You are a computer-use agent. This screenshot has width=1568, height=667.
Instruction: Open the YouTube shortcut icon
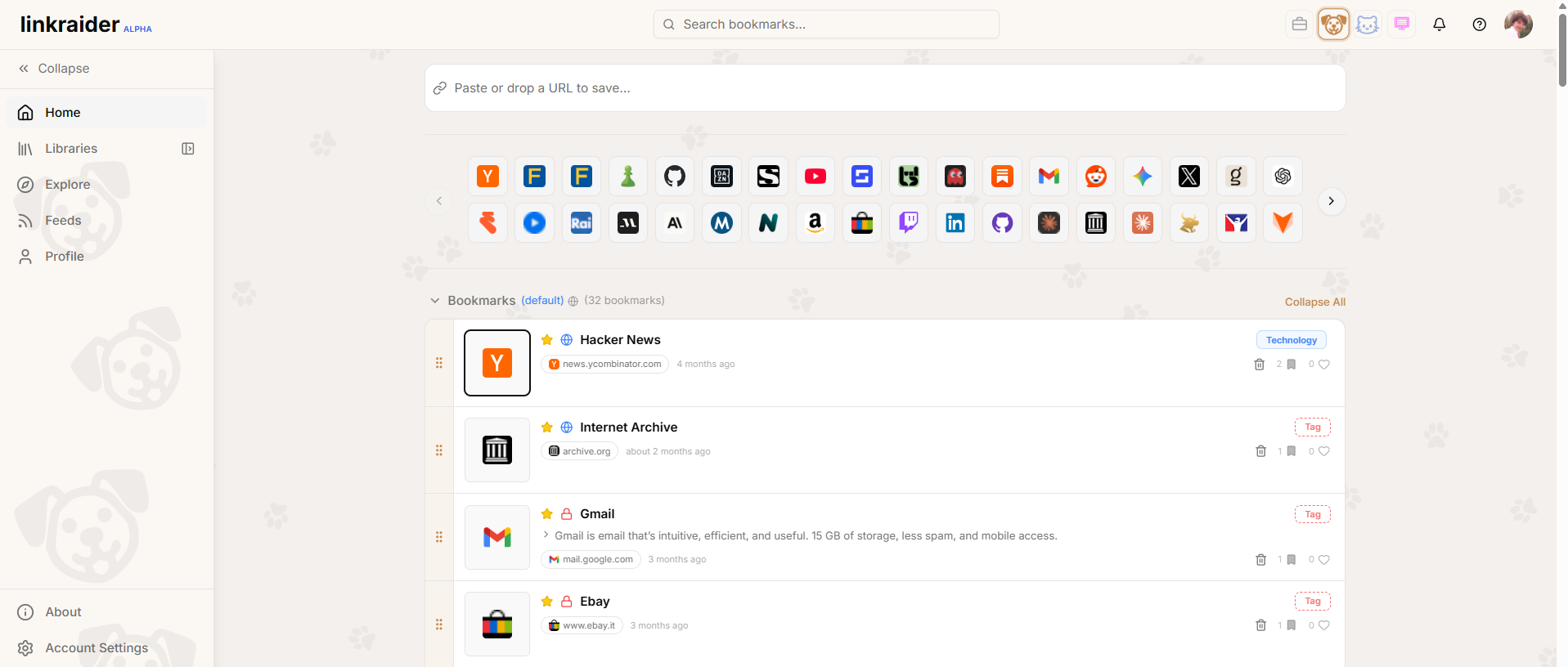pyautogui.click(x=815, y=177)
